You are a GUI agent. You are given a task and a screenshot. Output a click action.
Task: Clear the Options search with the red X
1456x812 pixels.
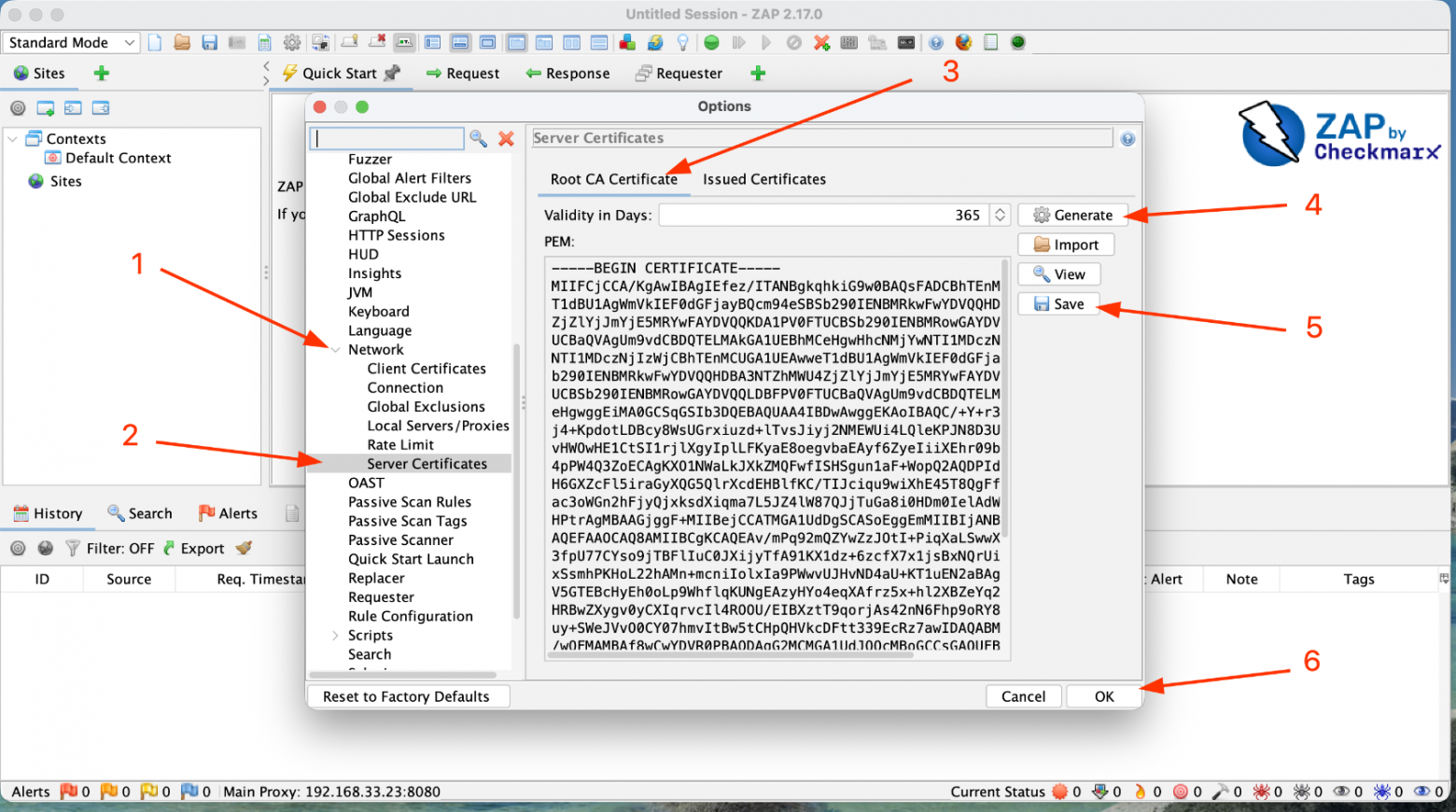[506, 138]
